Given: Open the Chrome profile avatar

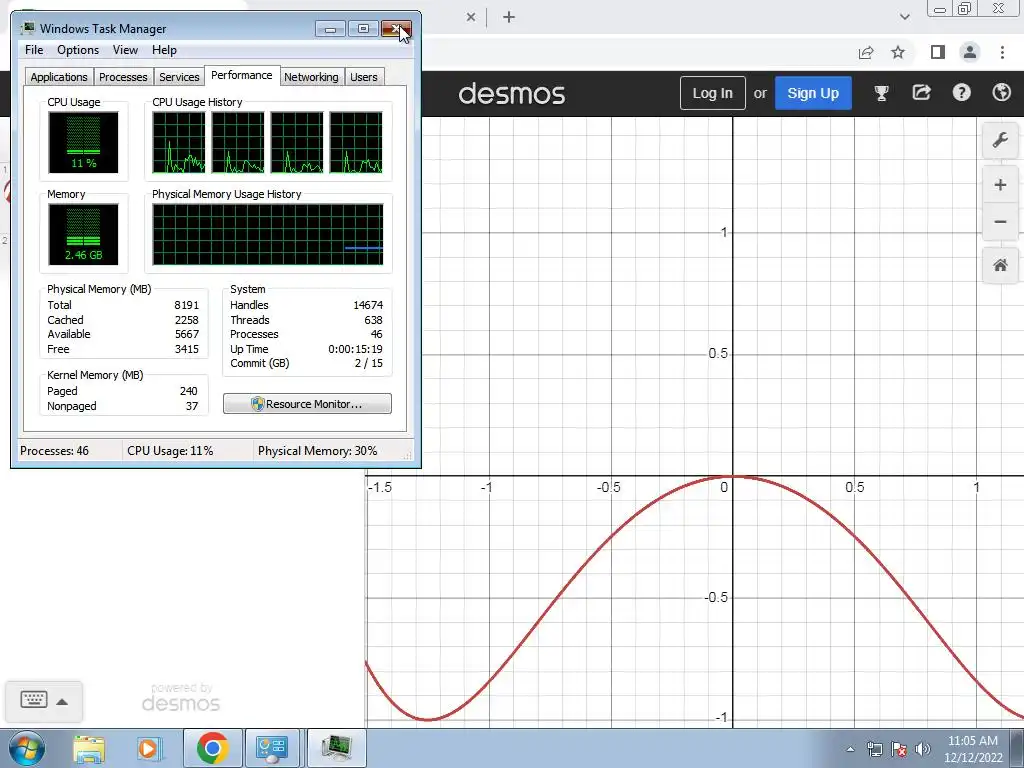Looking at the screenshot, I should 970,52.
